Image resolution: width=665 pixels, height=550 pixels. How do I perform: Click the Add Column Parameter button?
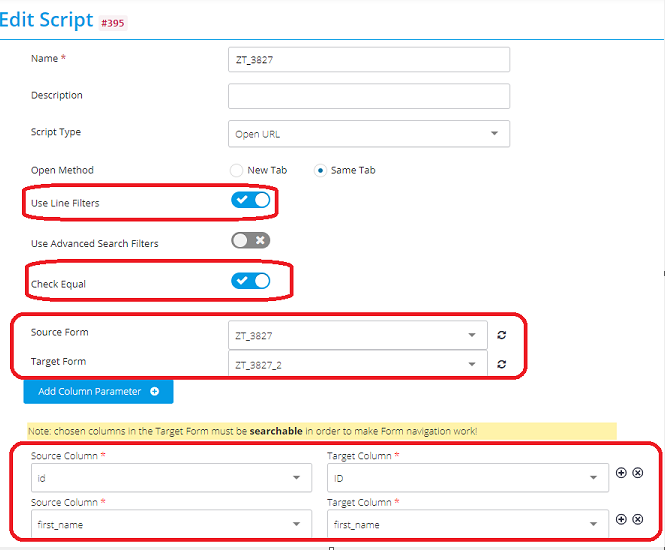click(x=98, y=391)
